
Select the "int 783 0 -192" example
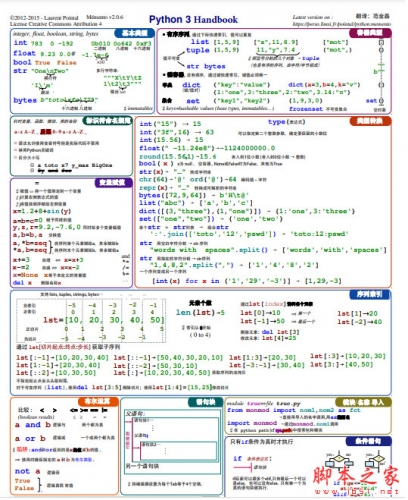[x=43, y=43]
